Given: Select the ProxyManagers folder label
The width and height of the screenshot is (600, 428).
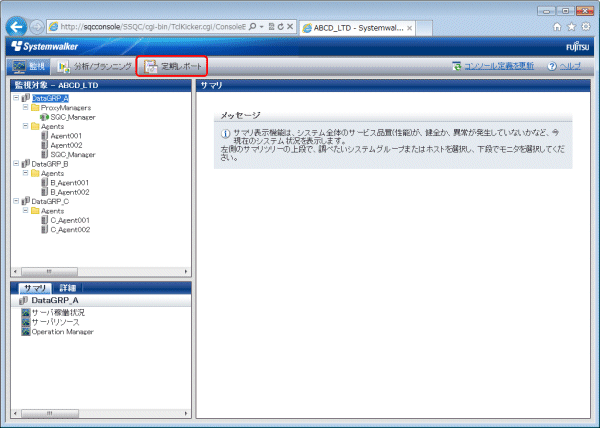Looking at the screenshot, I should pyautogui.click(x=66, y=108).
